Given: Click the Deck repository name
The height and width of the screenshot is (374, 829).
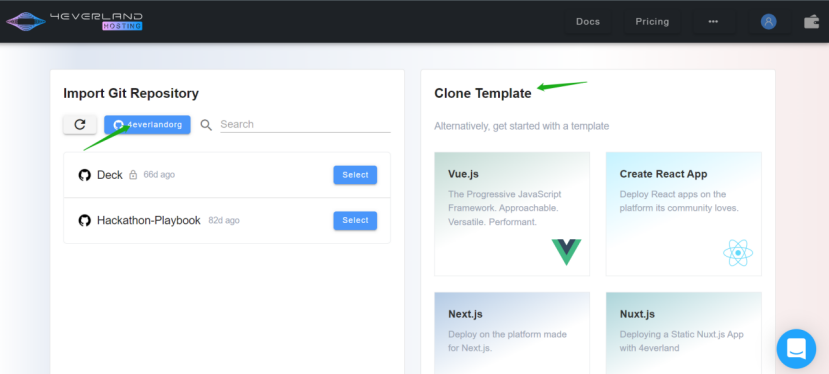Looking at the screenshot, I should pyautogui.click(x=109, y=175).
